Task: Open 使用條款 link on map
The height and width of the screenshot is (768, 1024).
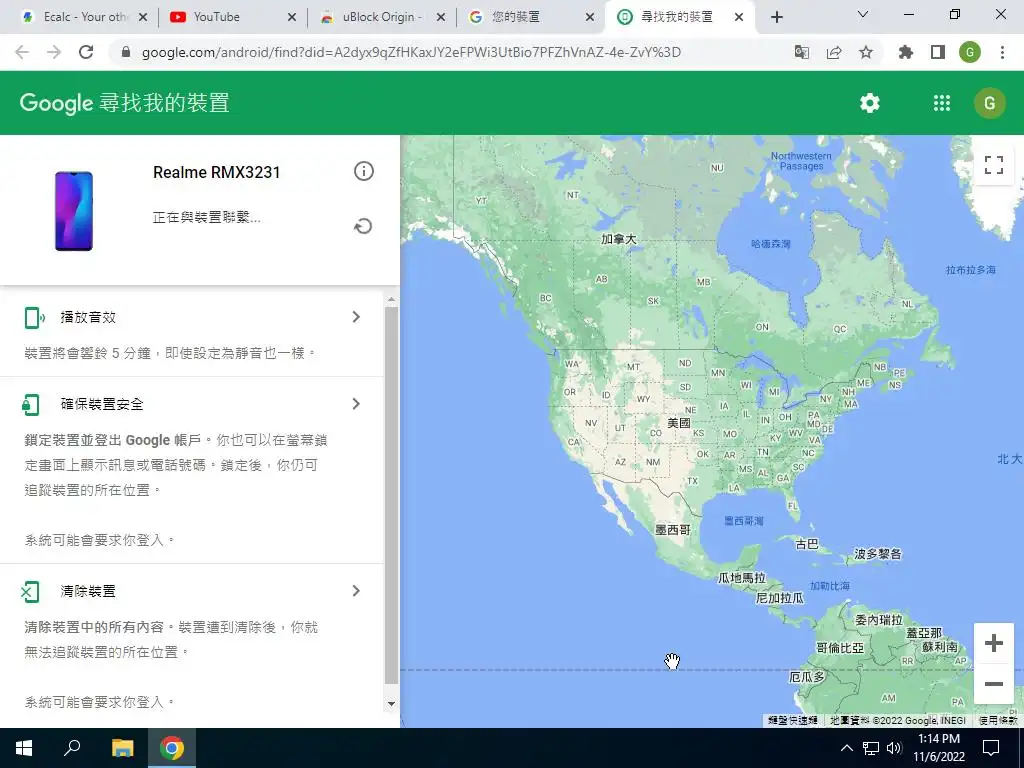Action: (x=997, y=720)
